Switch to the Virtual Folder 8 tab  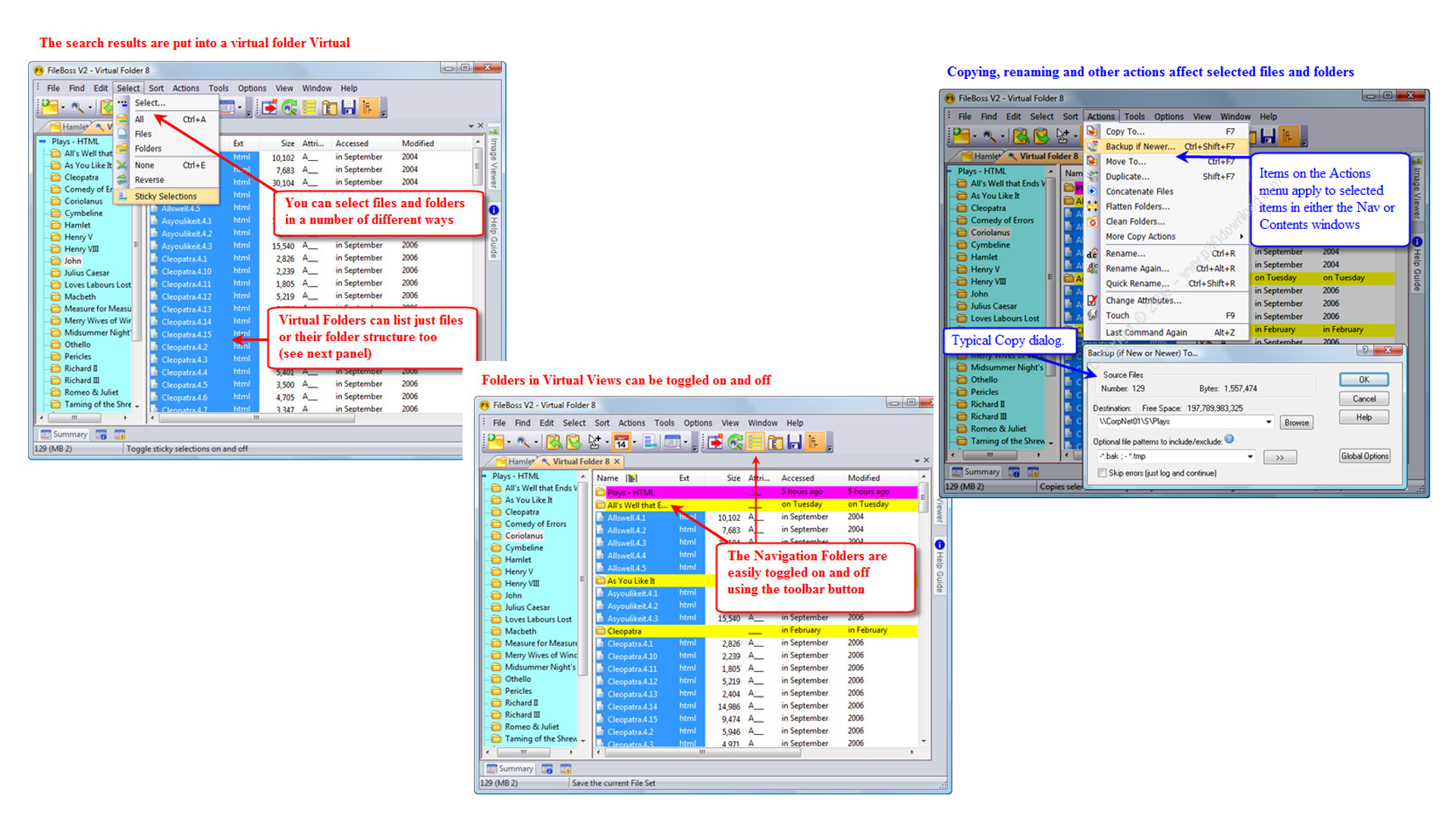[x=580, y=461]
